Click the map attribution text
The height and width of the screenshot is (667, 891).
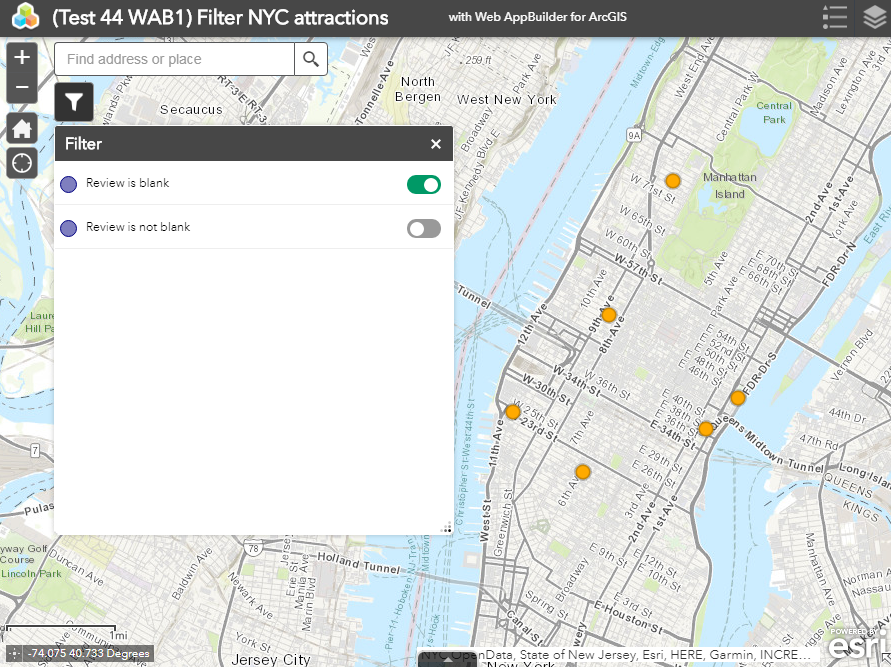[617, 655]
